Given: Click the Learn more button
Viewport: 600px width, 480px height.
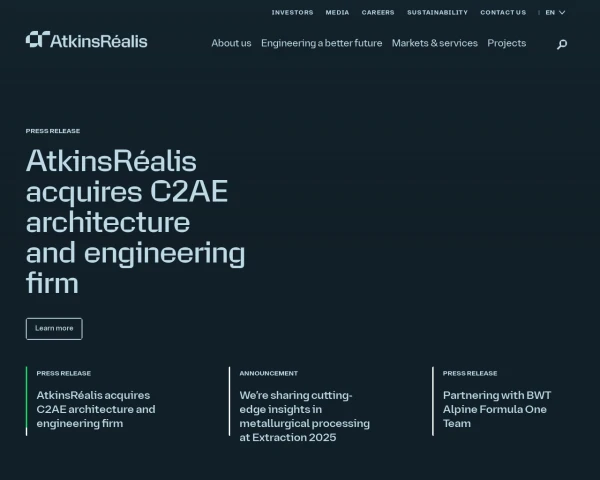Looking at the screenshot, I should pyautogui.click(x=54, y=328).
